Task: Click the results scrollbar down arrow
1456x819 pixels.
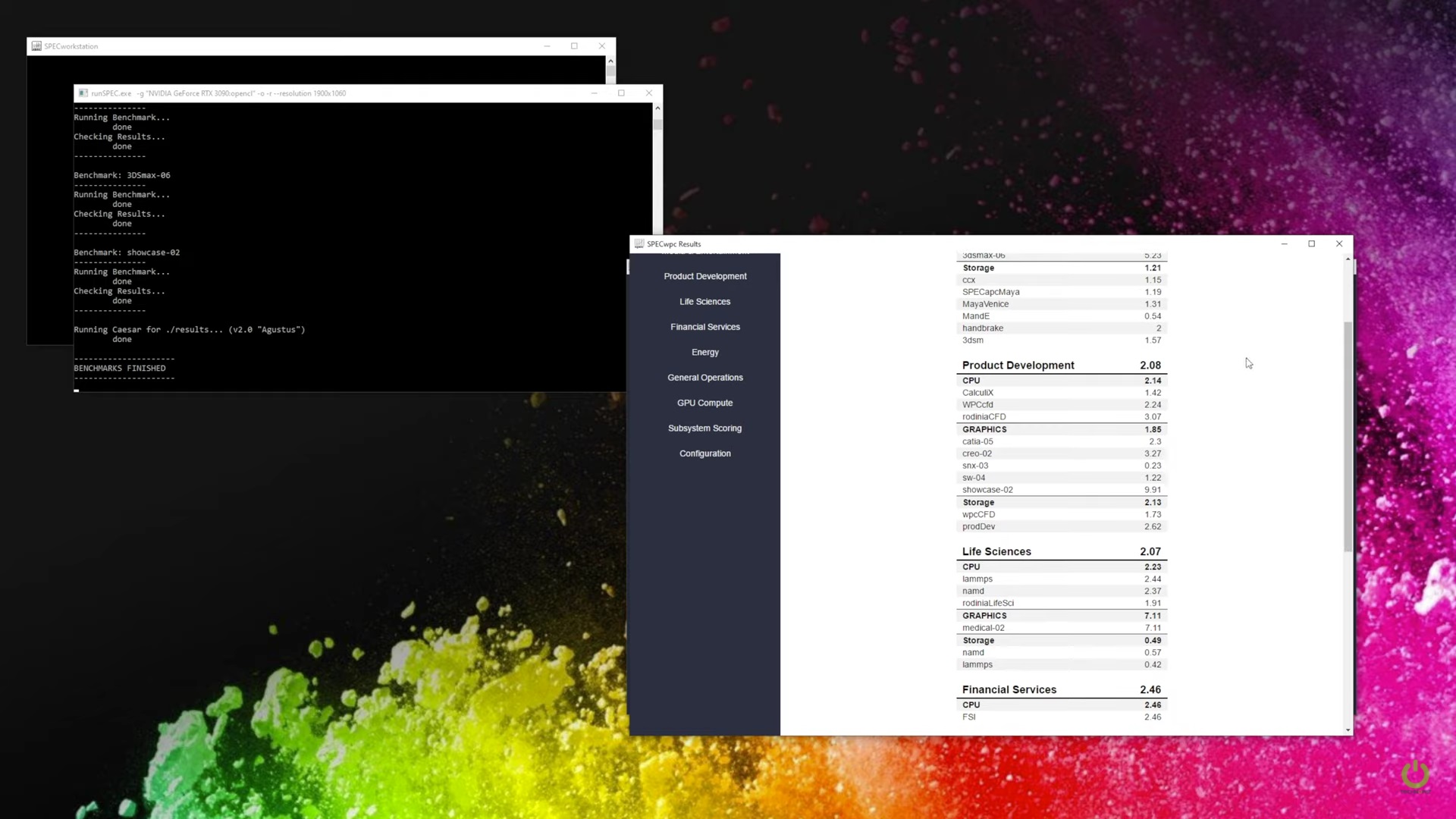Action: pyautogui.click(x=1348, y=730)
